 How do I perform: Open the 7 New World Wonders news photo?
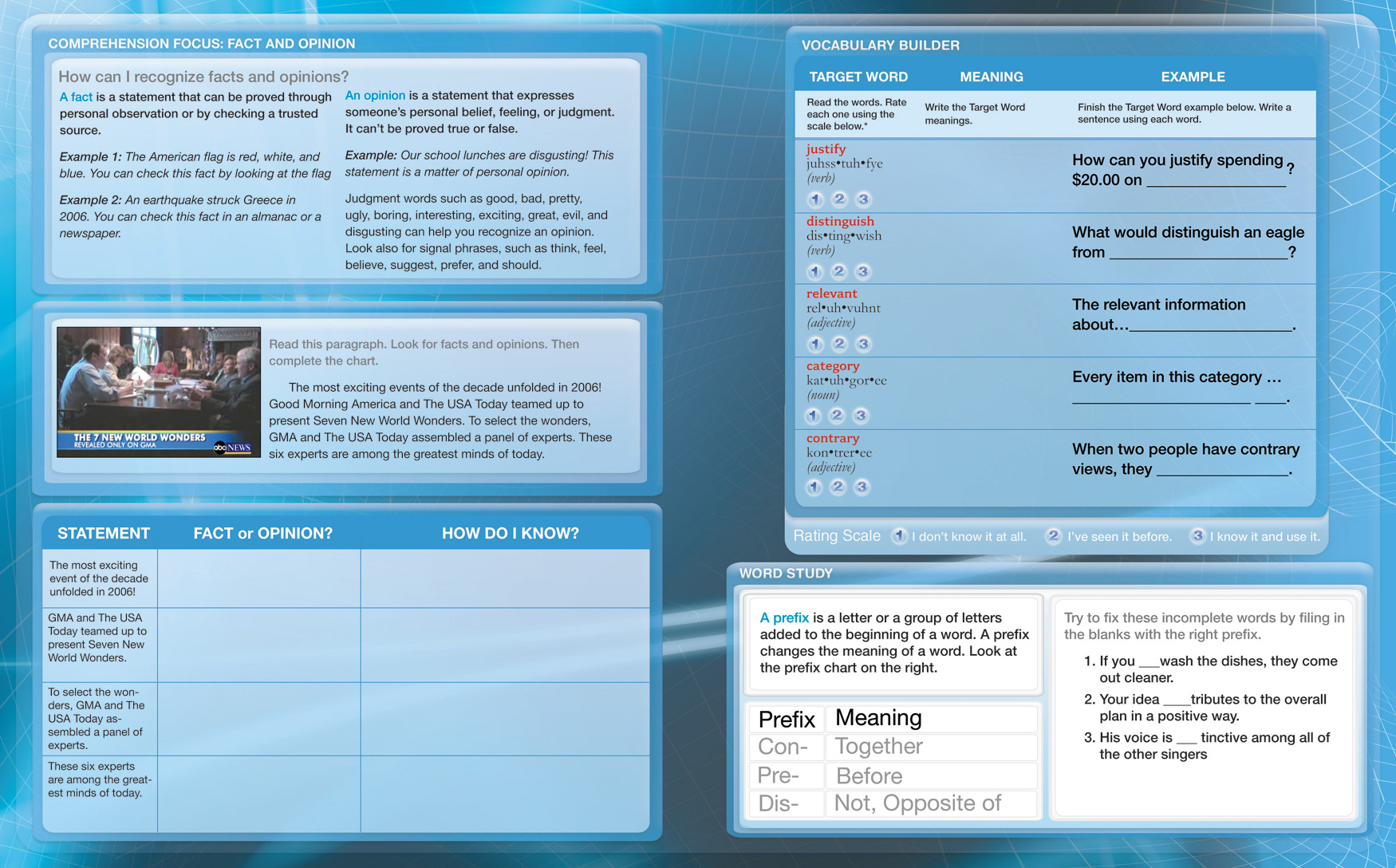pyautogui.click(x=159, y=392)
